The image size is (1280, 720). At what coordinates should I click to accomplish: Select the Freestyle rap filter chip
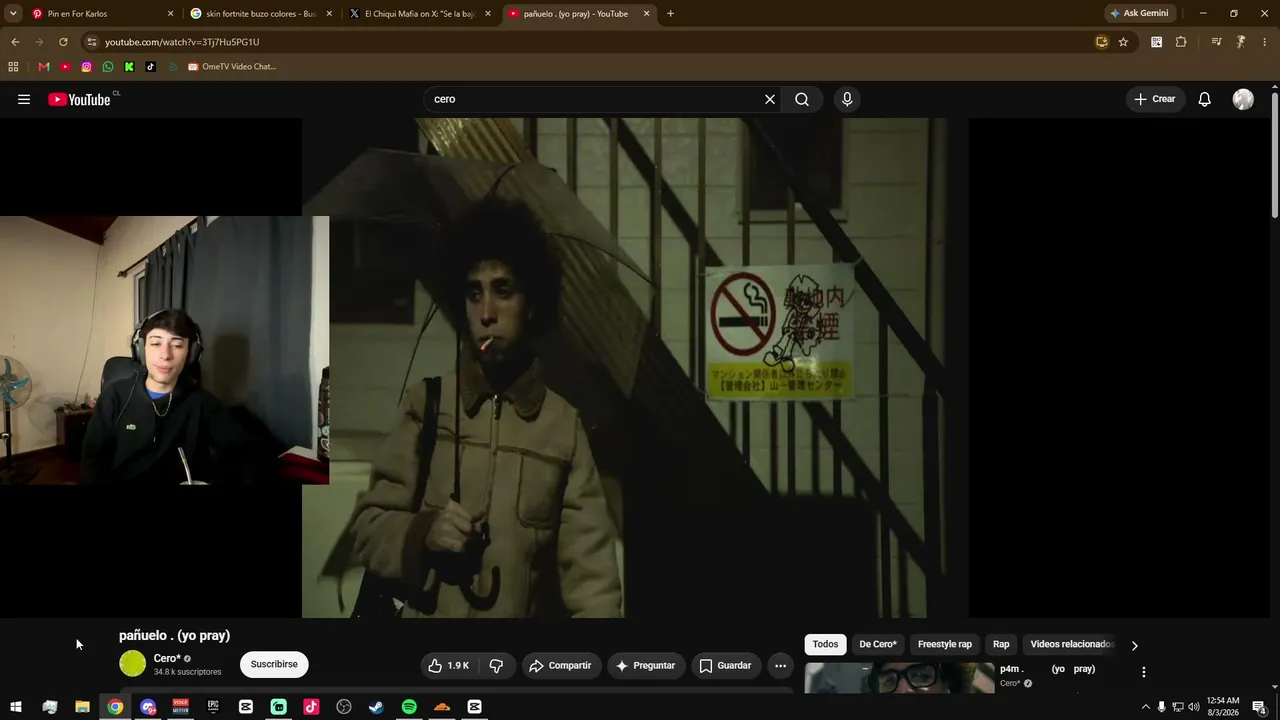pyautogui.click(x=945, y=644)
